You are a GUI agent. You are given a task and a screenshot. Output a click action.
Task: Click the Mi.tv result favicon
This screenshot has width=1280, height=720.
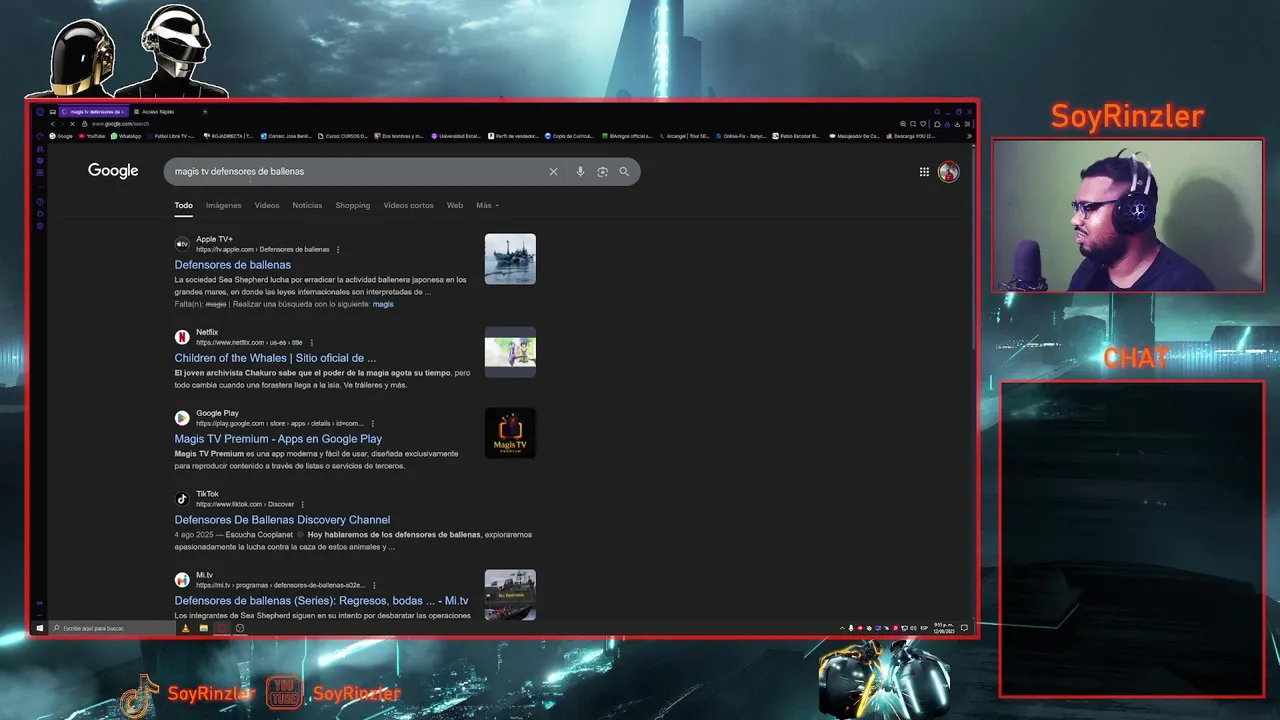pos(182,580)
